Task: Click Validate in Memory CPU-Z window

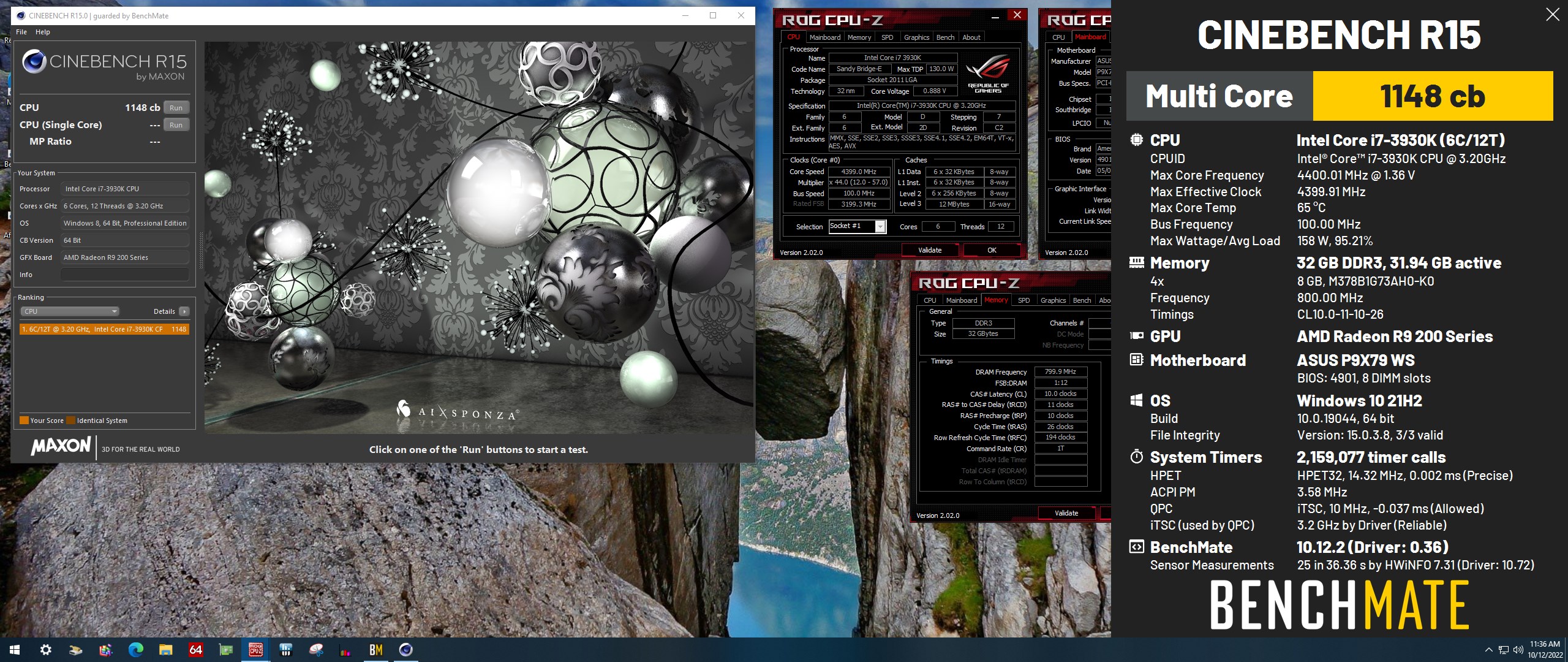Action: [x=1066, y=513]
